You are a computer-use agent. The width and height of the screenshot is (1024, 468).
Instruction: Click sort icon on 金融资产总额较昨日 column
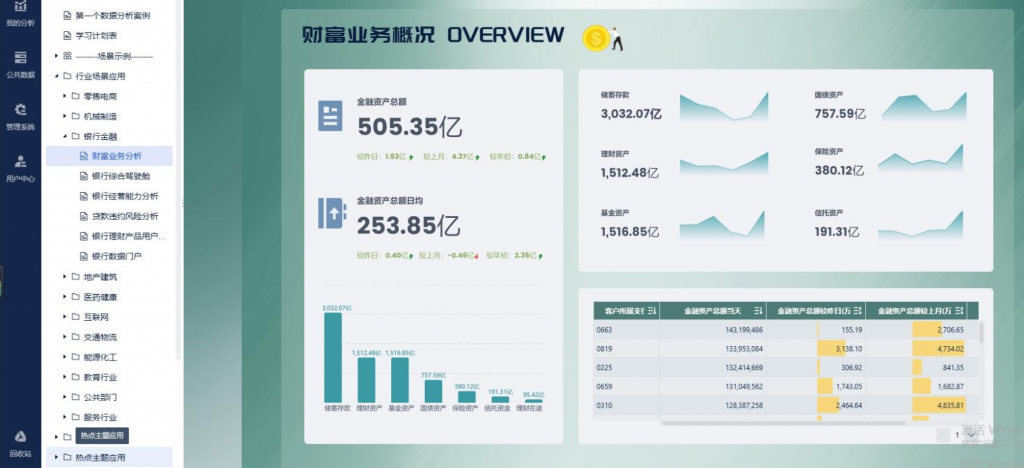(x=859, y=311)
